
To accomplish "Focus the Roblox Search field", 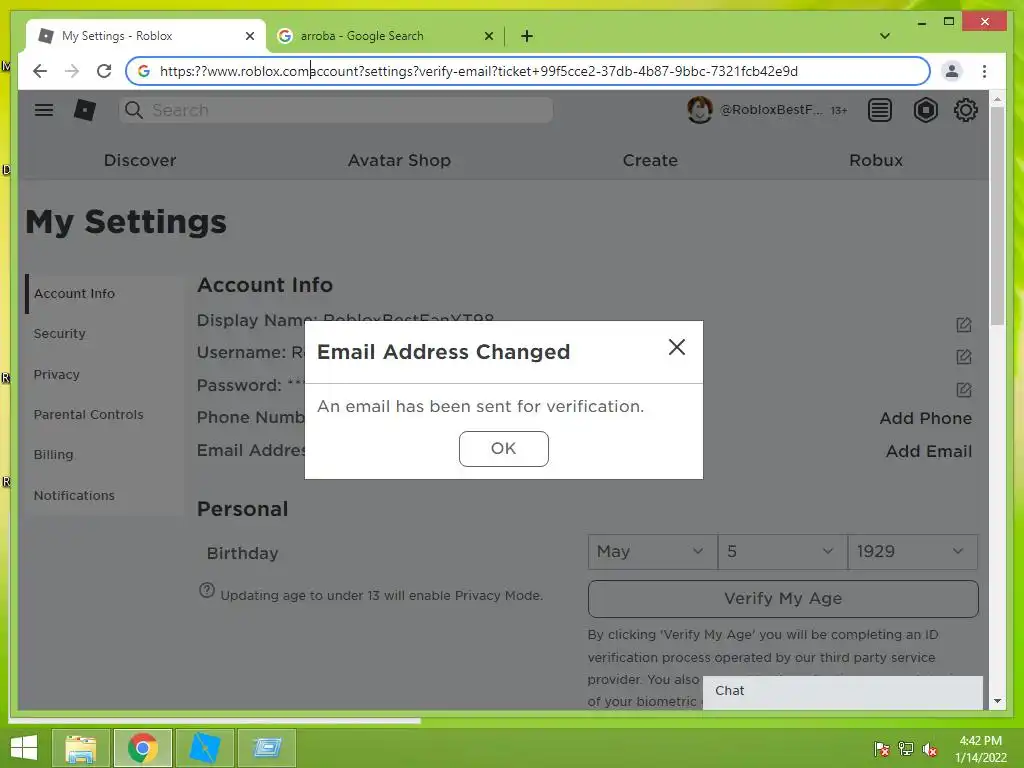I will point(336,110).
